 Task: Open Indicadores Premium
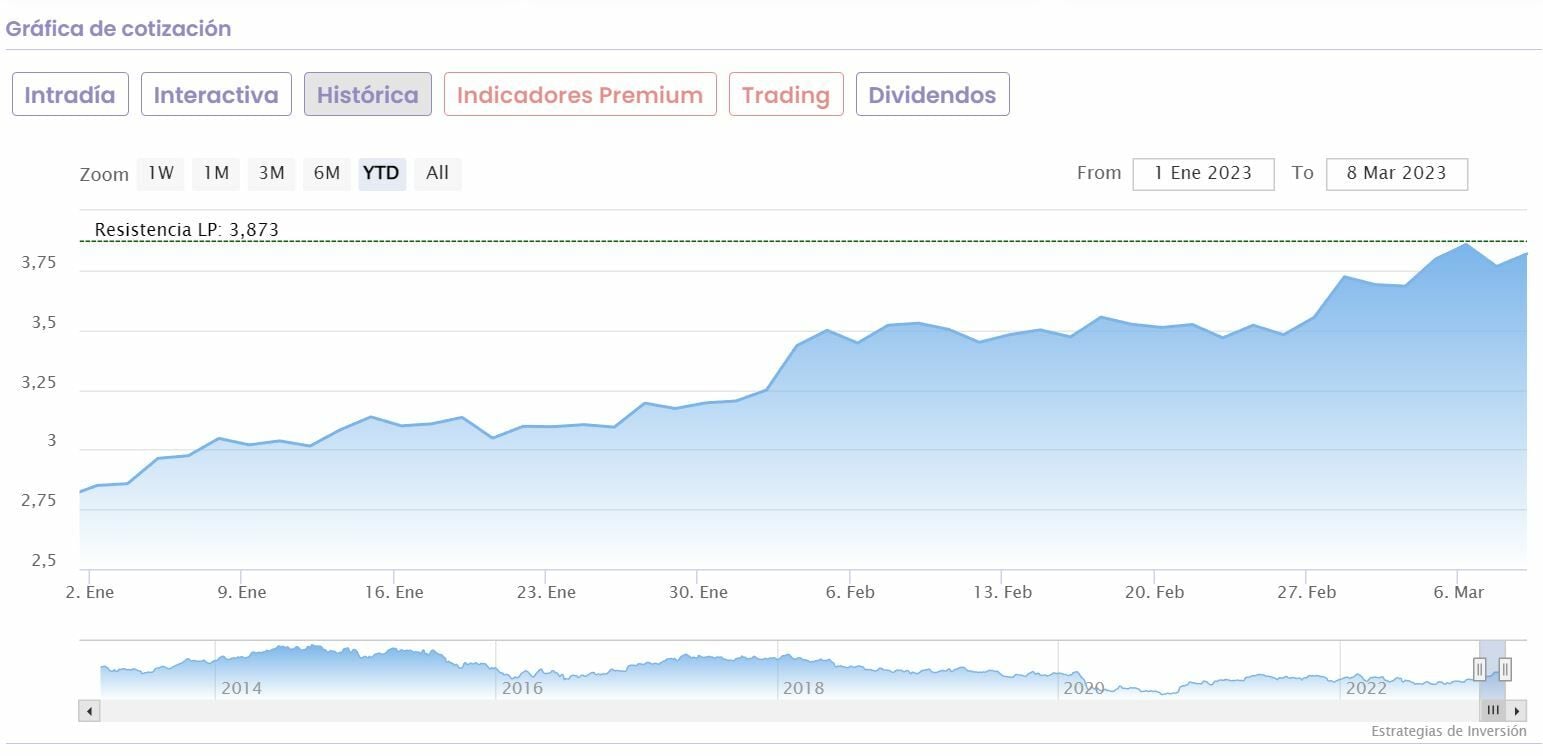click(580, 95)
